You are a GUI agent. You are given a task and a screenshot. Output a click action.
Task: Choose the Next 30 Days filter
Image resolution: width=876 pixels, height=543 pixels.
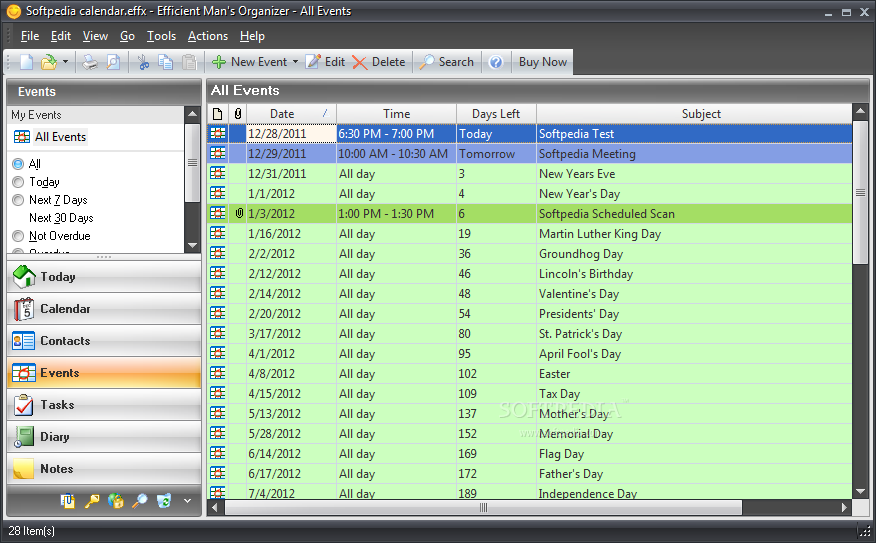click(61, 218)
